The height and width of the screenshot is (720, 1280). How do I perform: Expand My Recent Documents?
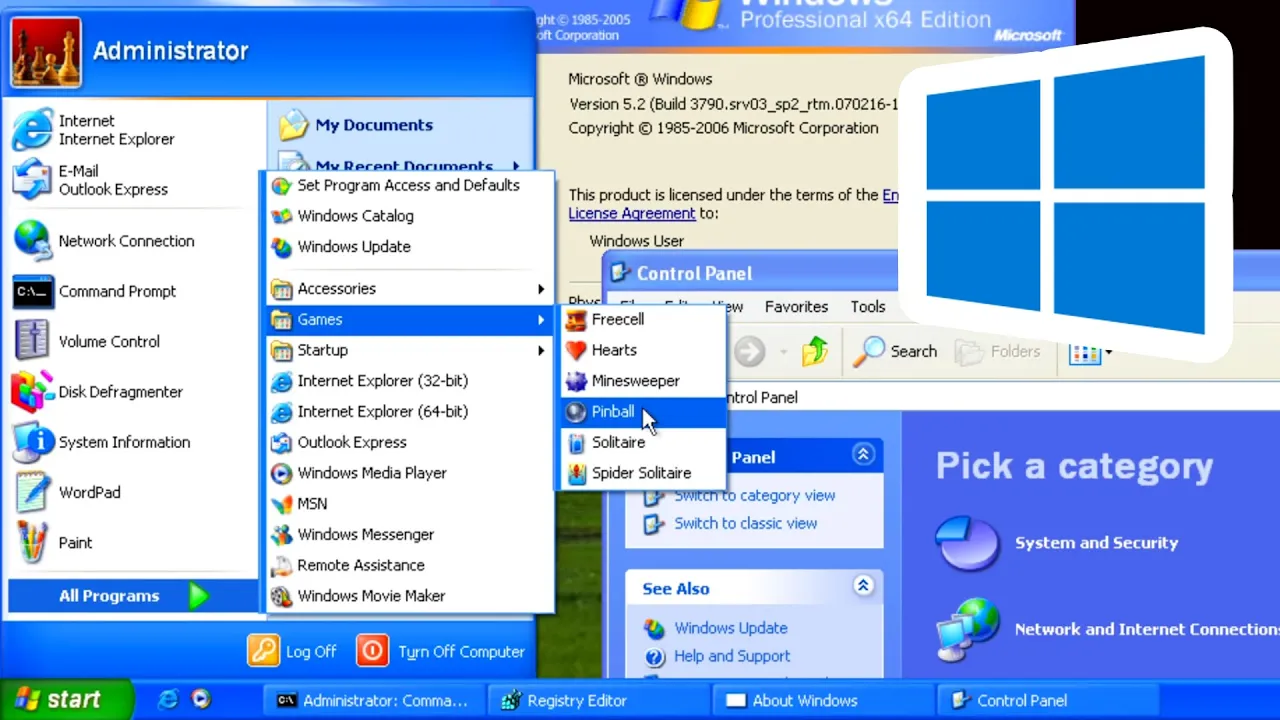coord(402,166)
